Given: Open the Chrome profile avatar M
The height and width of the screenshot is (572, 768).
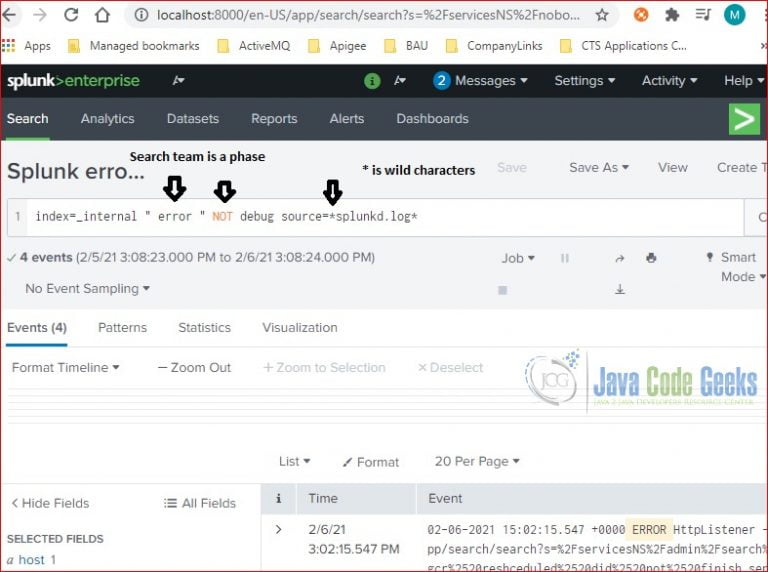Looking at the screenshot, I should 734,15.
